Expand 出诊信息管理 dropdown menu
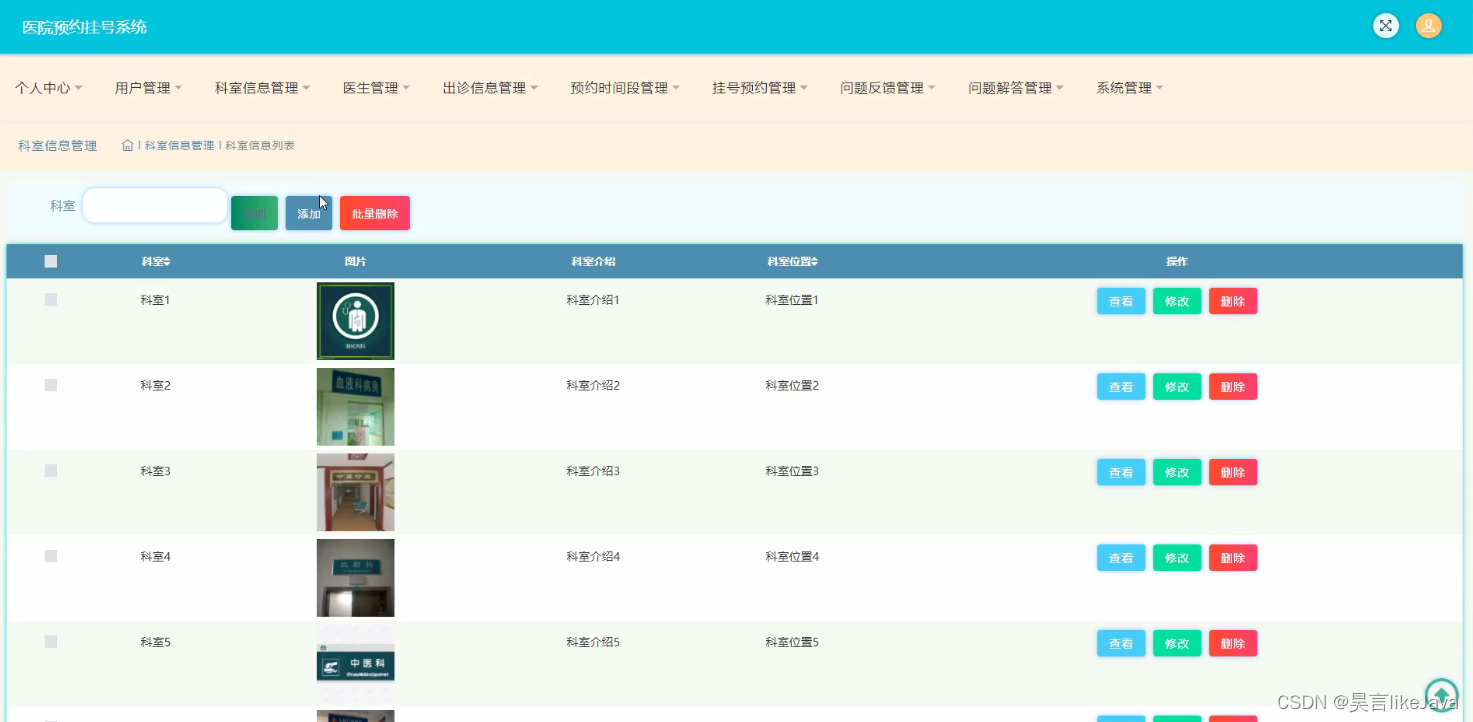This screenshot has width=1473, height=722. pos(490,88)
